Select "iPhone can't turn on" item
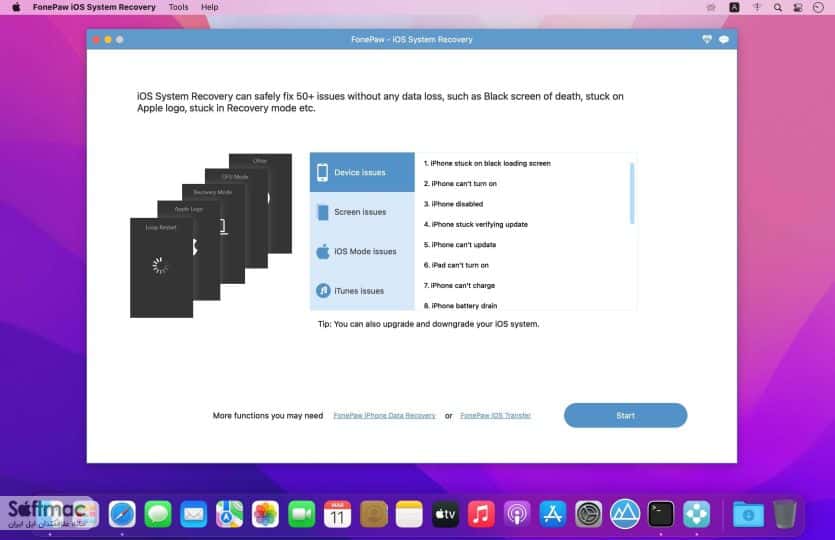Viewport: 835px width, 540px height. point(460,184)
